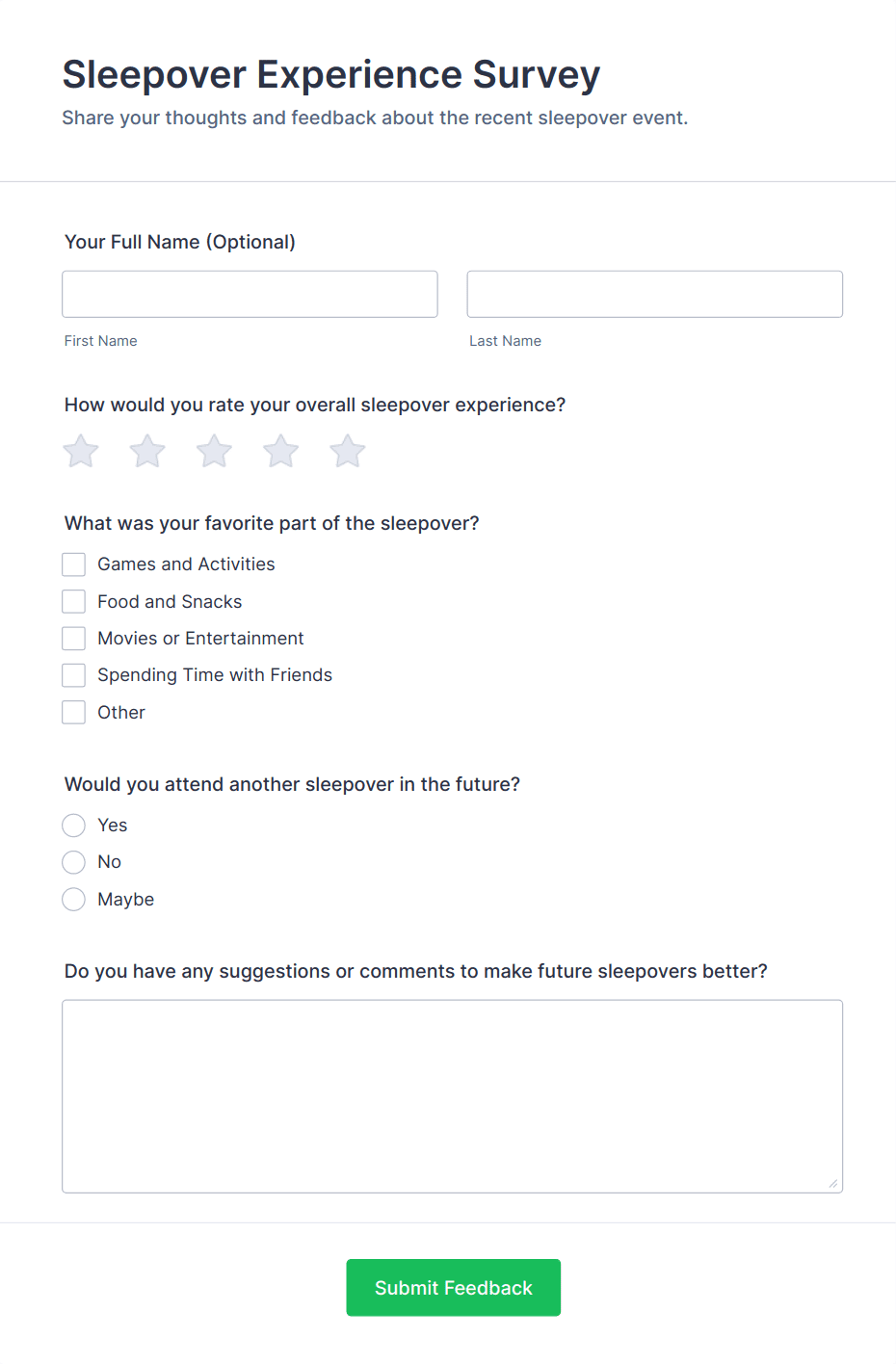Focus the Last Name input
Image resolution: width=896 pixels, height=1364 pixels.
click(x=653, y=294)
